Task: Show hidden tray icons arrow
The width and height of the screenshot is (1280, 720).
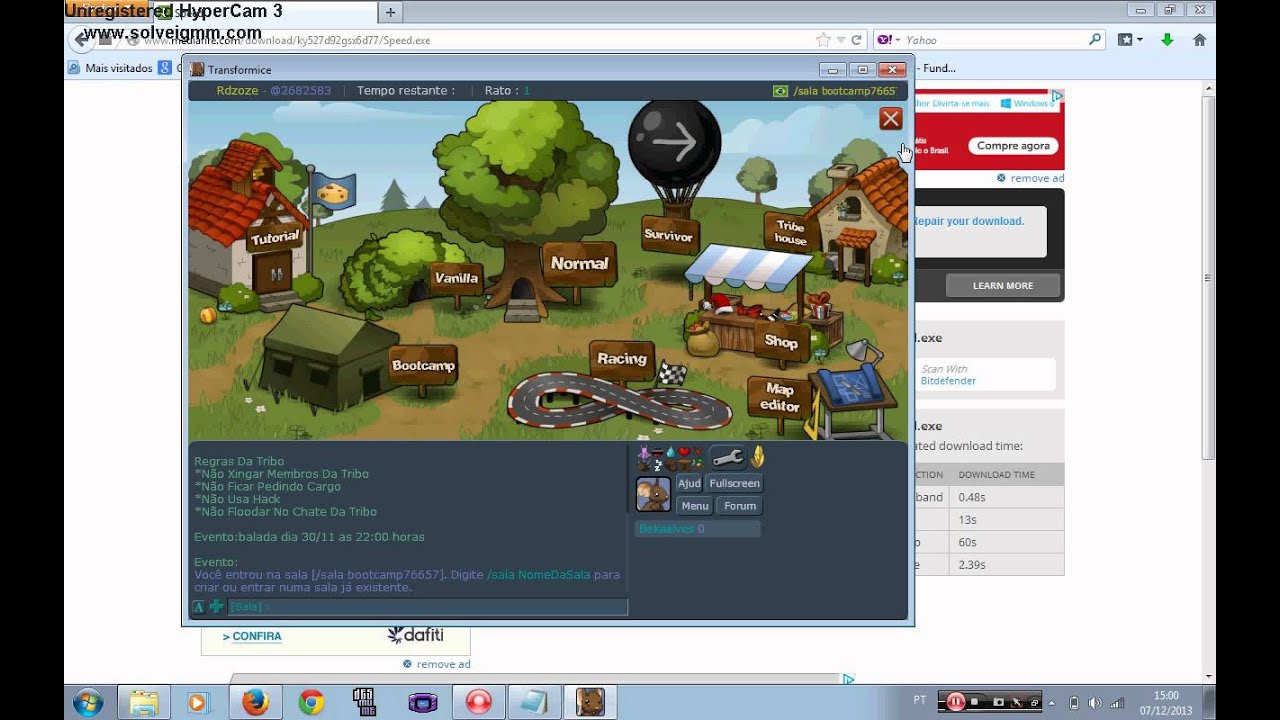Action: point(1052,703)
